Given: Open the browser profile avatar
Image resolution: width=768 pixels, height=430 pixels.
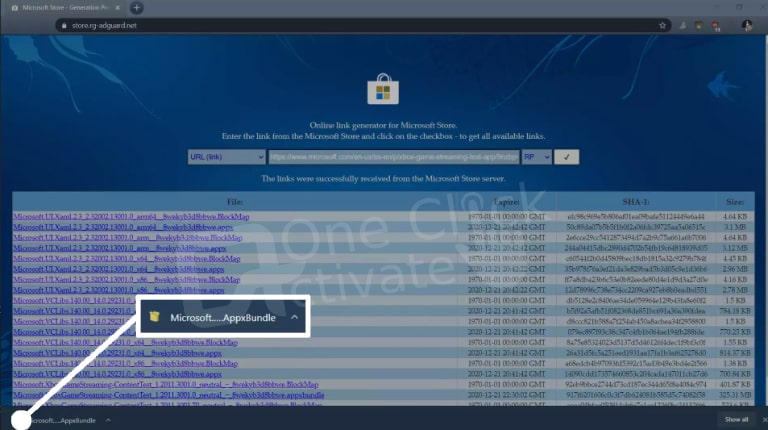Looking at the screenshot, I should pyautogui.click(x=746, y=25).
